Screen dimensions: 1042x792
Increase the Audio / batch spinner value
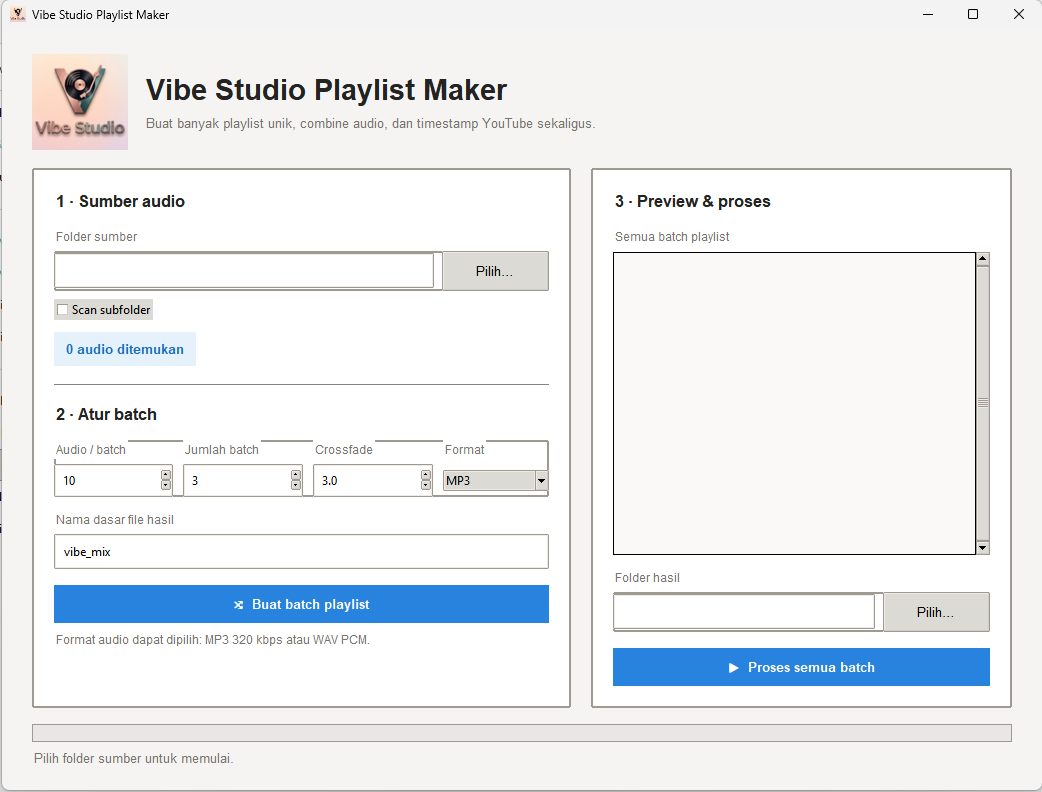(165, 474)
